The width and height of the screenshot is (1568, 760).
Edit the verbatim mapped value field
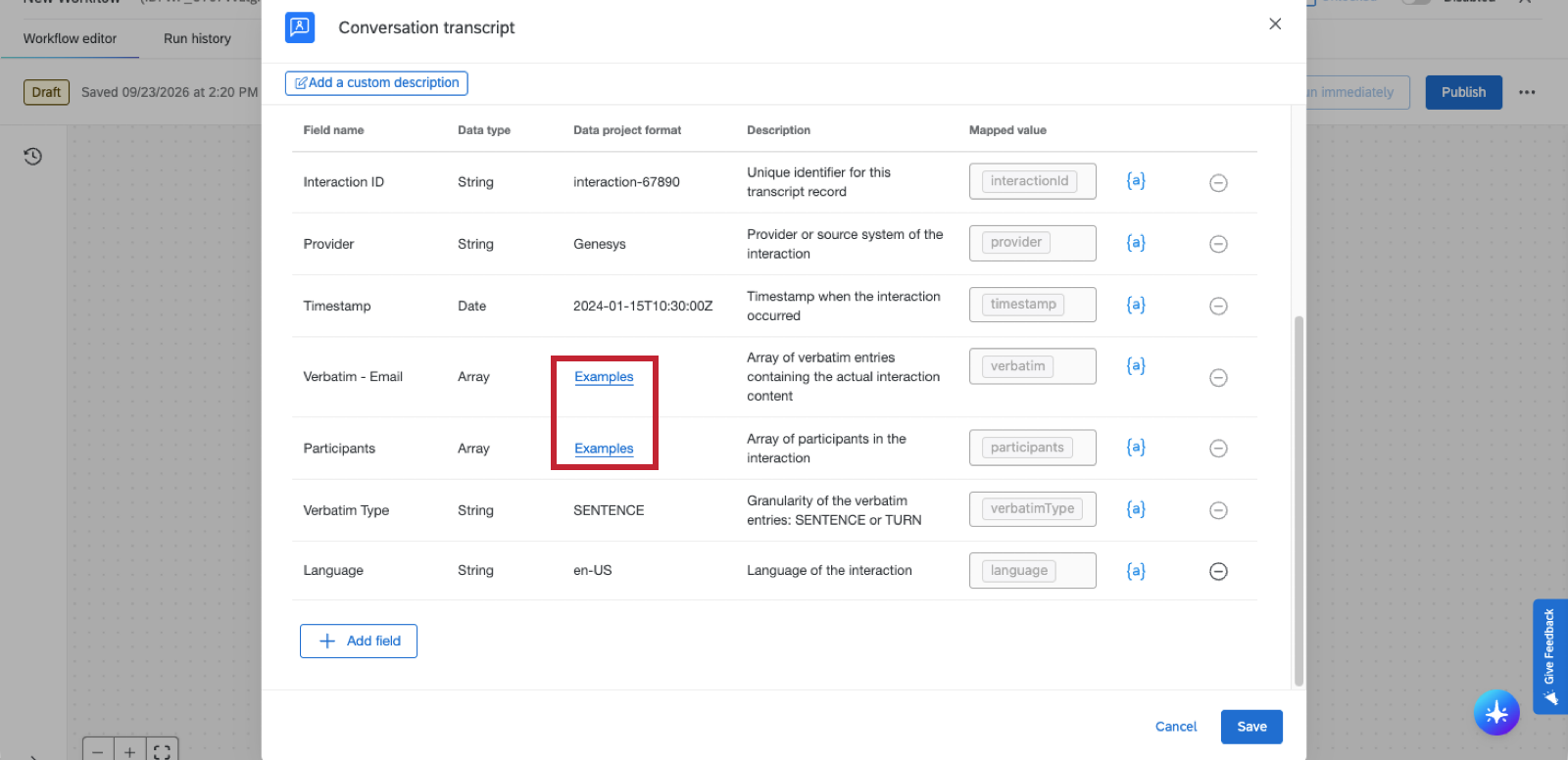1033,366
